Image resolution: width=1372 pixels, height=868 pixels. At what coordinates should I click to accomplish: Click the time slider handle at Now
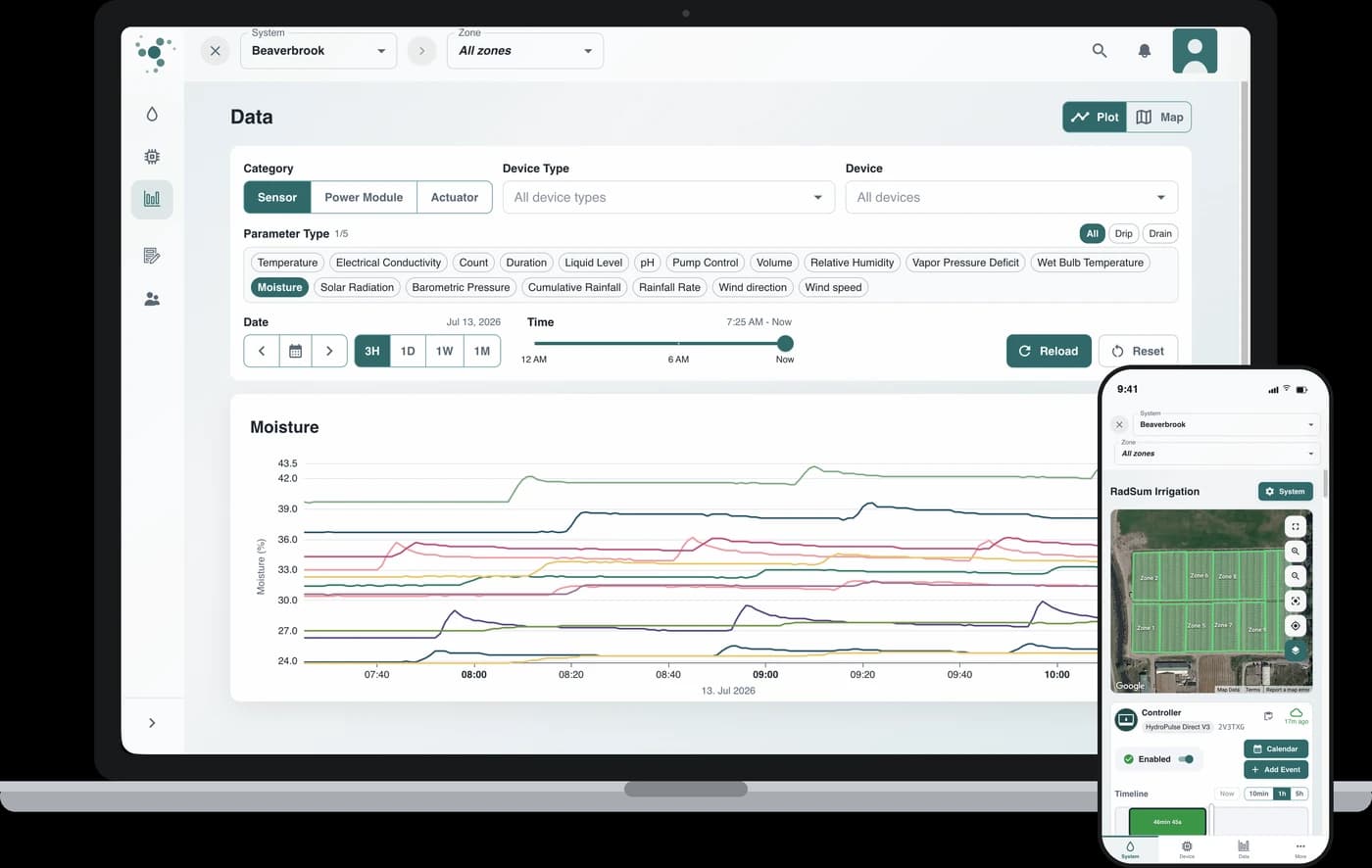click(785, 343)
